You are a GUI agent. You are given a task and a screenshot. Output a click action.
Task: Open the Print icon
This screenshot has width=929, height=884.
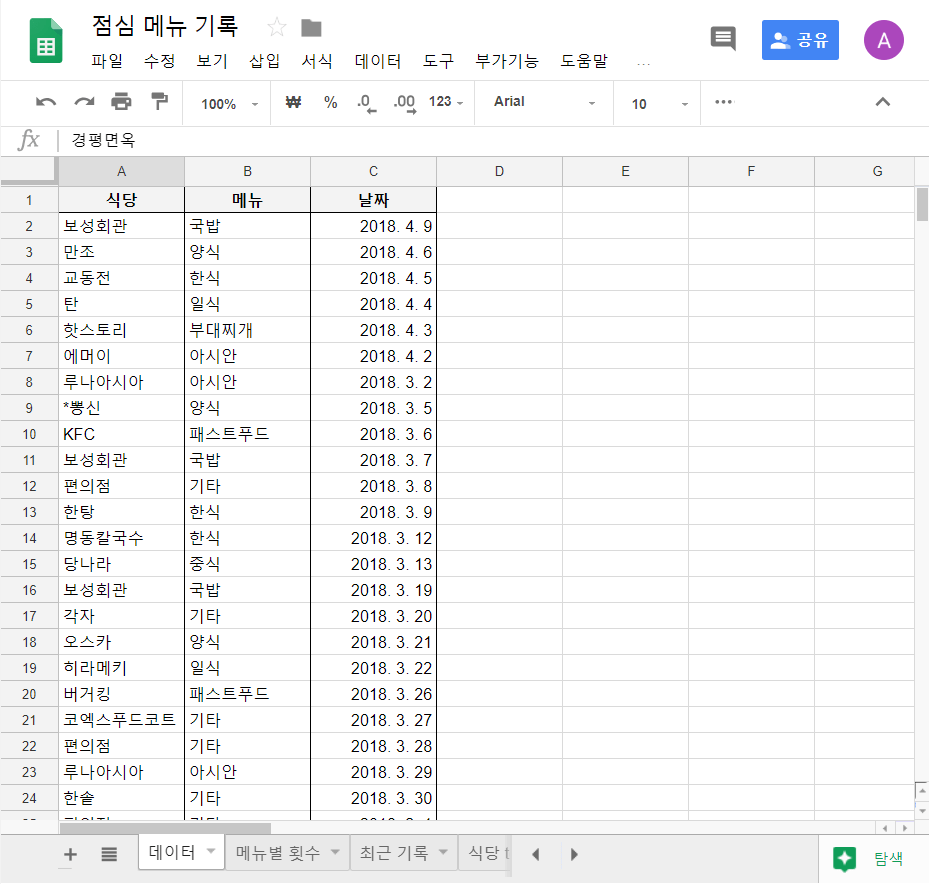point(122,102)
